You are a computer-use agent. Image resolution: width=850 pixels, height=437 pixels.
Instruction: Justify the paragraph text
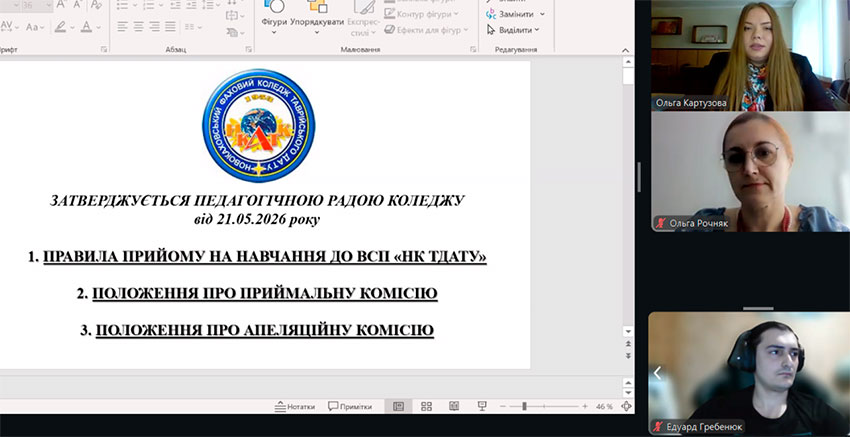(x=170, y=26)
